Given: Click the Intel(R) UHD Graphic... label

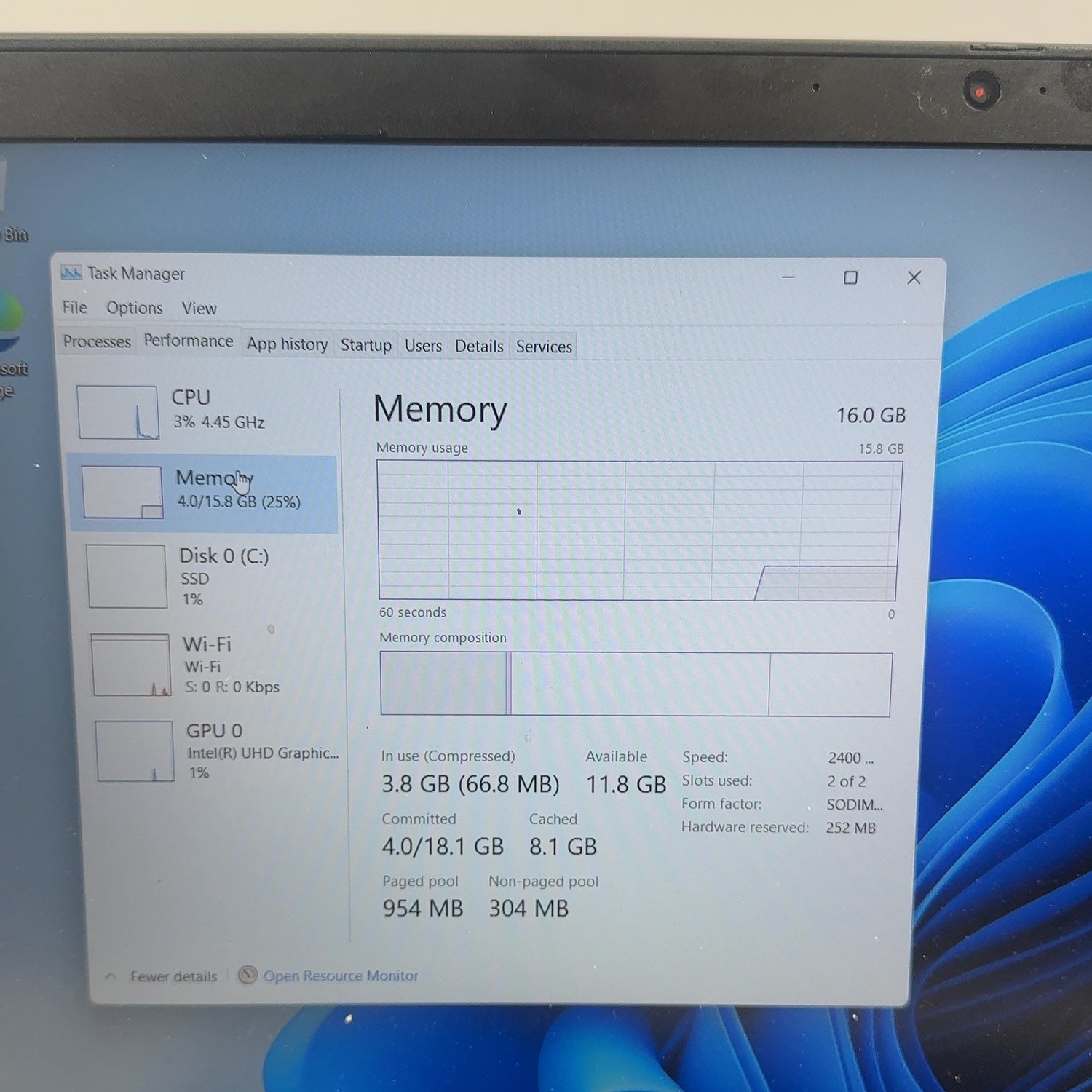Looking at the screenshot, I should pyautogui.click(x=263, y=753).
